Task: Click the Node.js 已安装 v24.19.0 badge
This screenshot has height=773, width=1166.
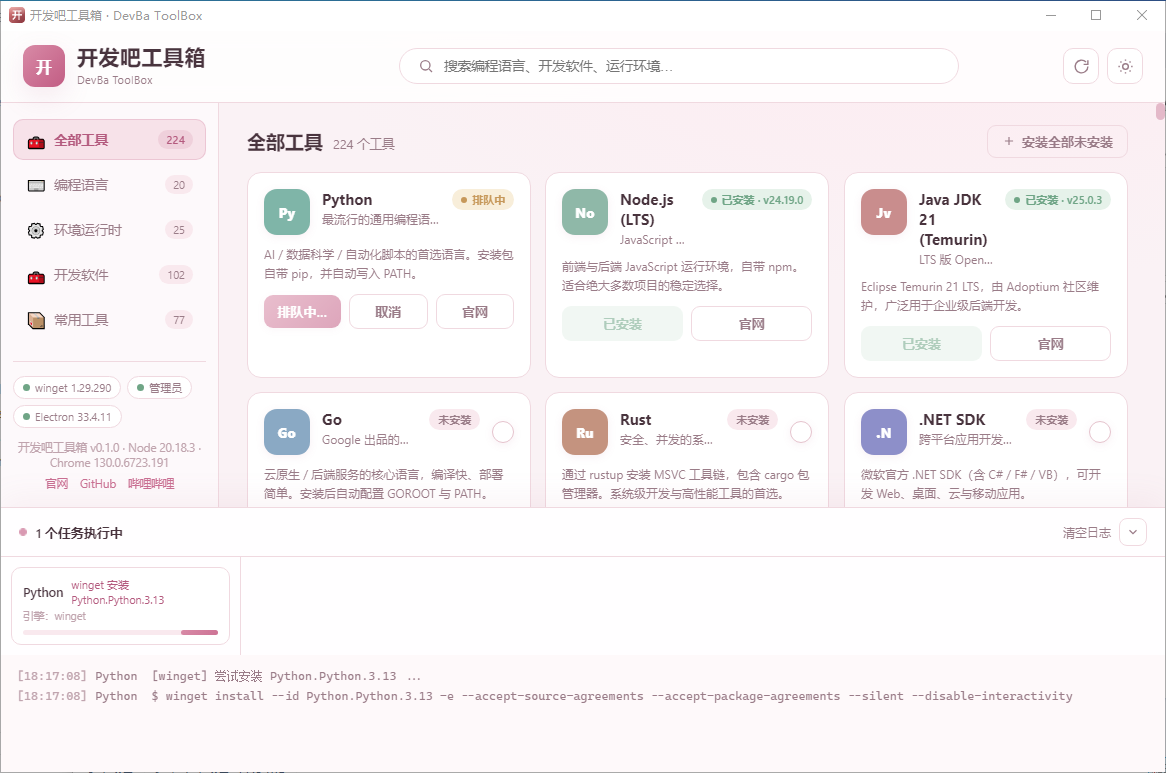Action: tap(757, 200)
